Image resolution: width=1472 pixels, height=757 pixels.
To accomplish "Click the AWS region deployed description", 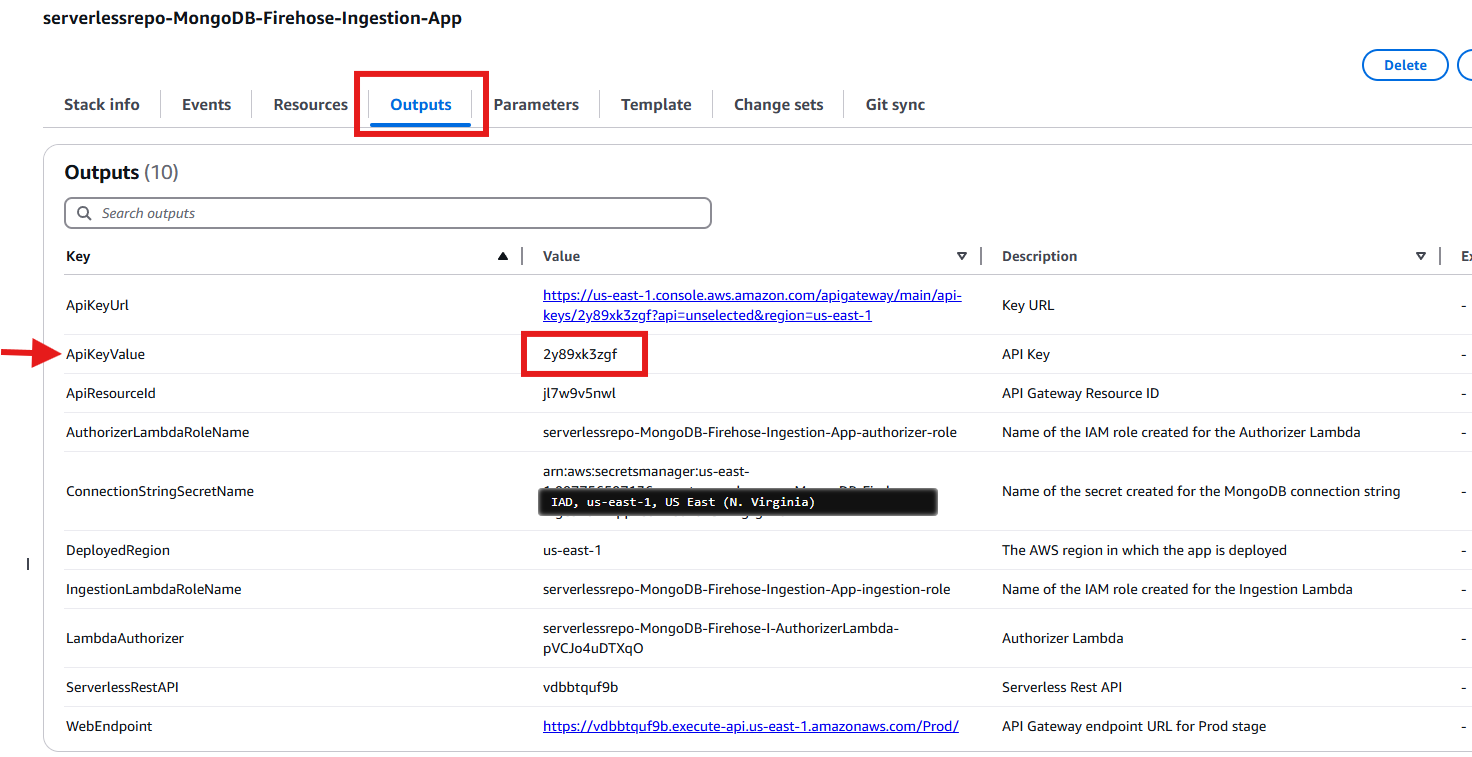I will tap(1144, 550).
